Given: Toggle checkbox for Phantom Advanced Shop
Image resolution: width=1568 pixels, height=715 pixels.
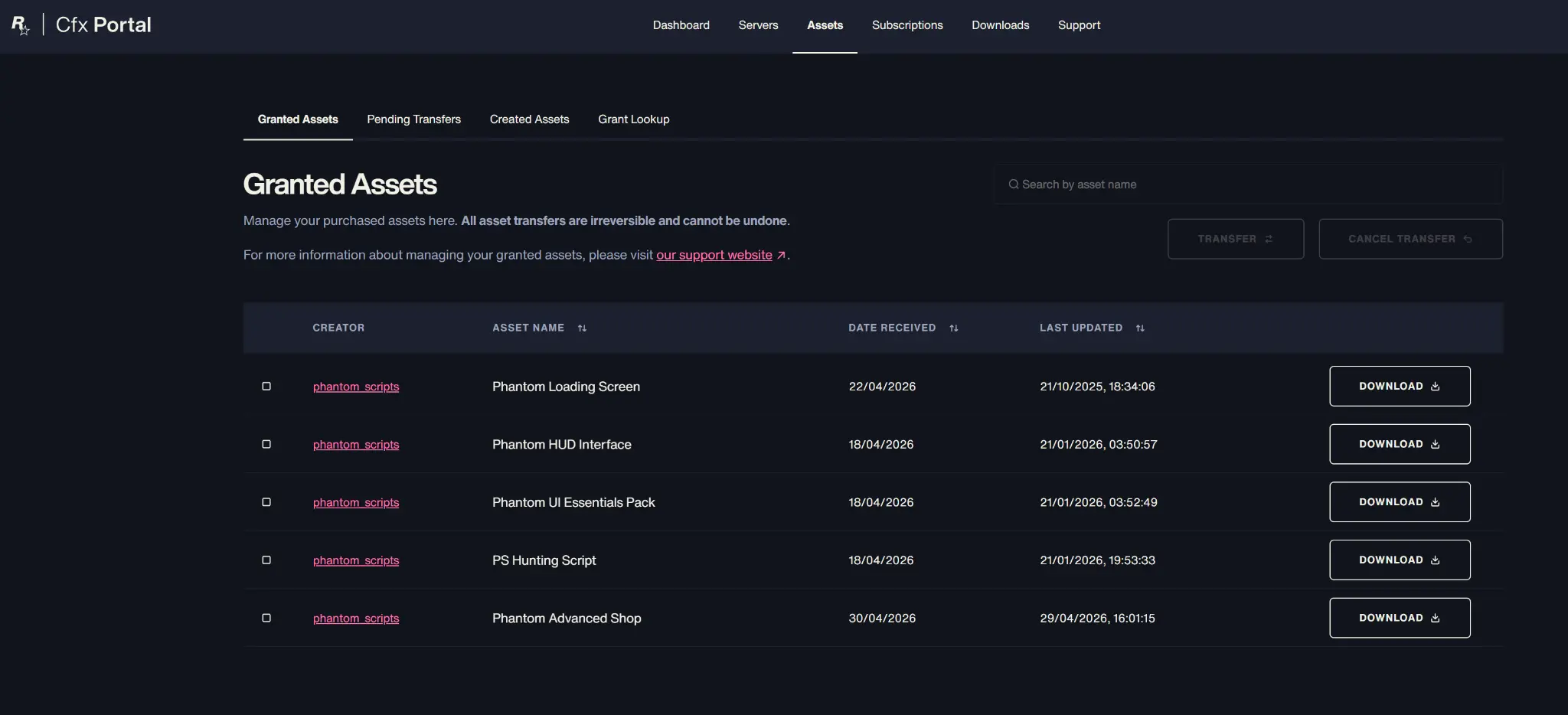Looking at the screenshot, I should click(x=266, y=619).
